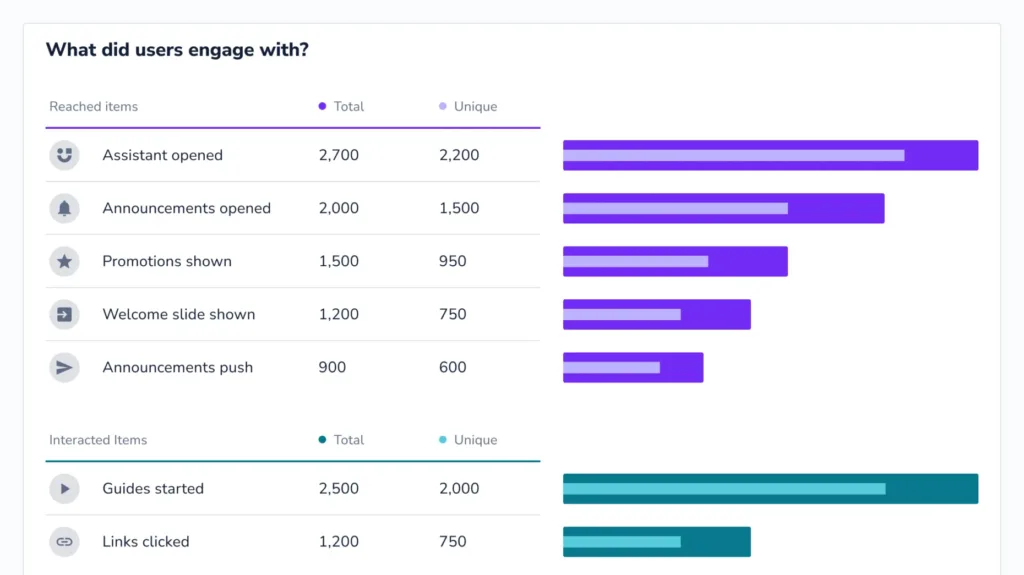Click the 'Interacted Items' column header
This screenshot has width=1024, height=575.
click(x=98, y=440)
